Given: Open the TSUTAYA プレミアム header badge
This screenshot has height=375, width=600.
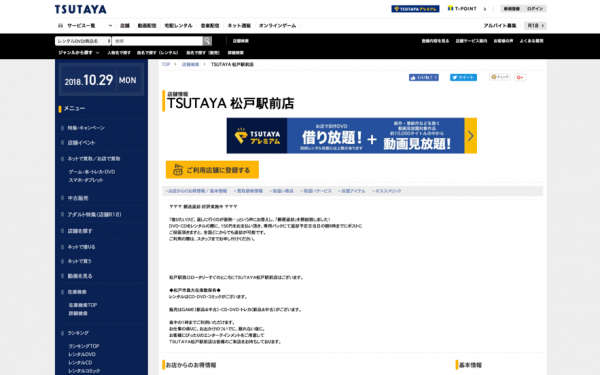Looking at the screenshot, I should (x=415, y=9).
